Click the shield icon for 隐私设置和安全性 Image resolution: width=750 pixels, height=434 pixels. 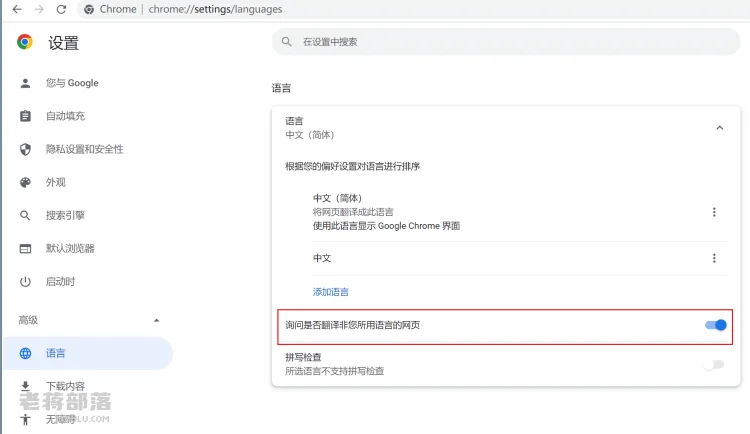[x=25, y=149]
